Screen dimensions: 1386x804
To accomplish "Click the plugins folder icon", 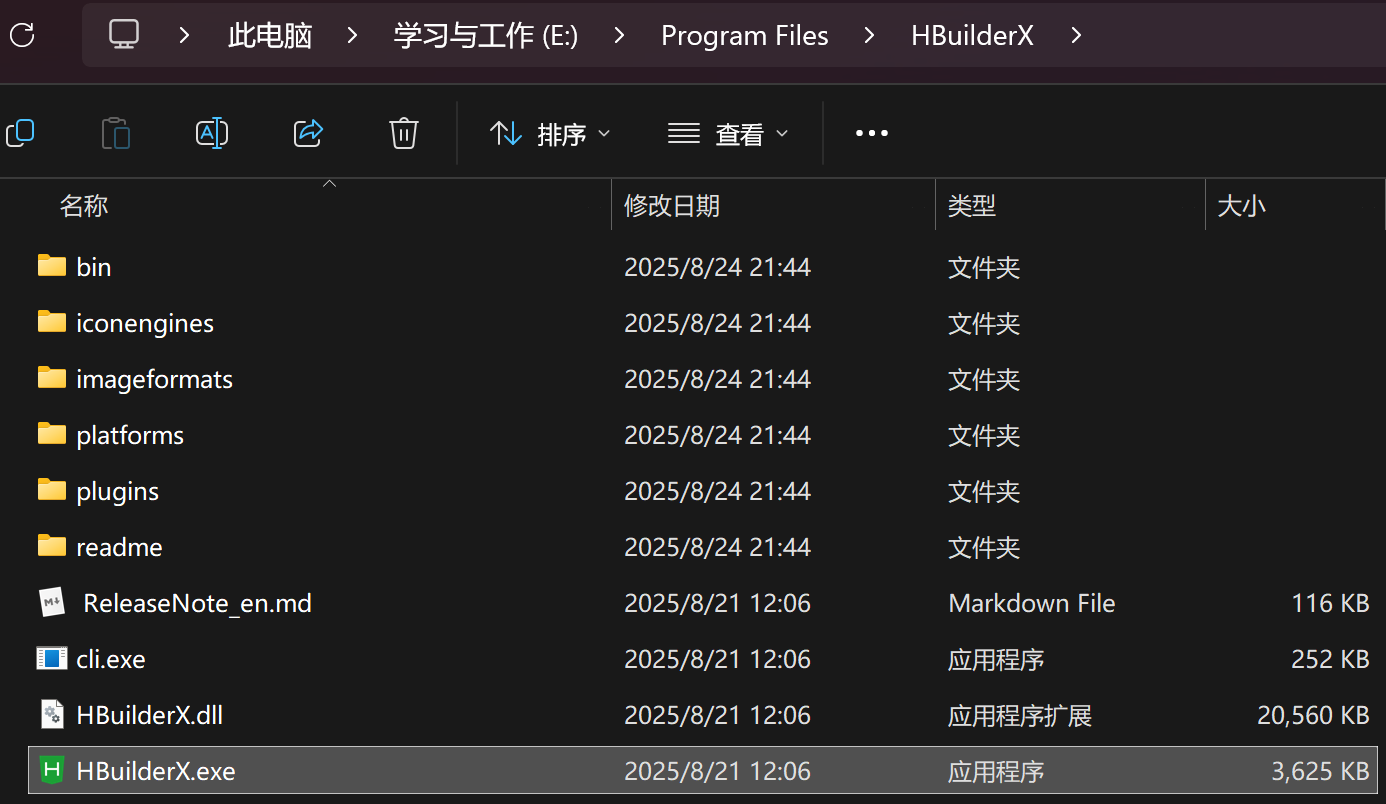I will [x=52, y=490].
